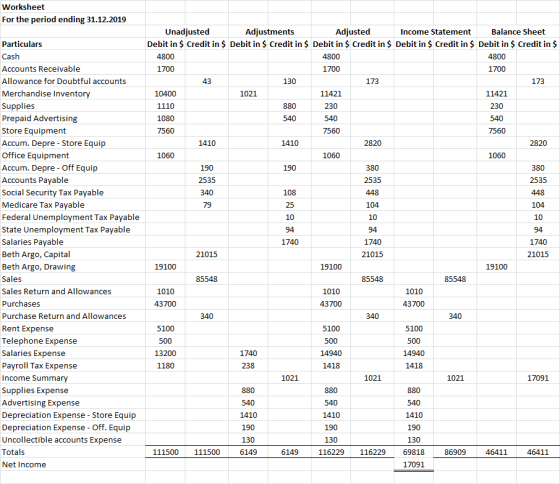Click the 69818 Income Statement total
The width and height of the screenshot is (560, 484).
pos(414,452)
